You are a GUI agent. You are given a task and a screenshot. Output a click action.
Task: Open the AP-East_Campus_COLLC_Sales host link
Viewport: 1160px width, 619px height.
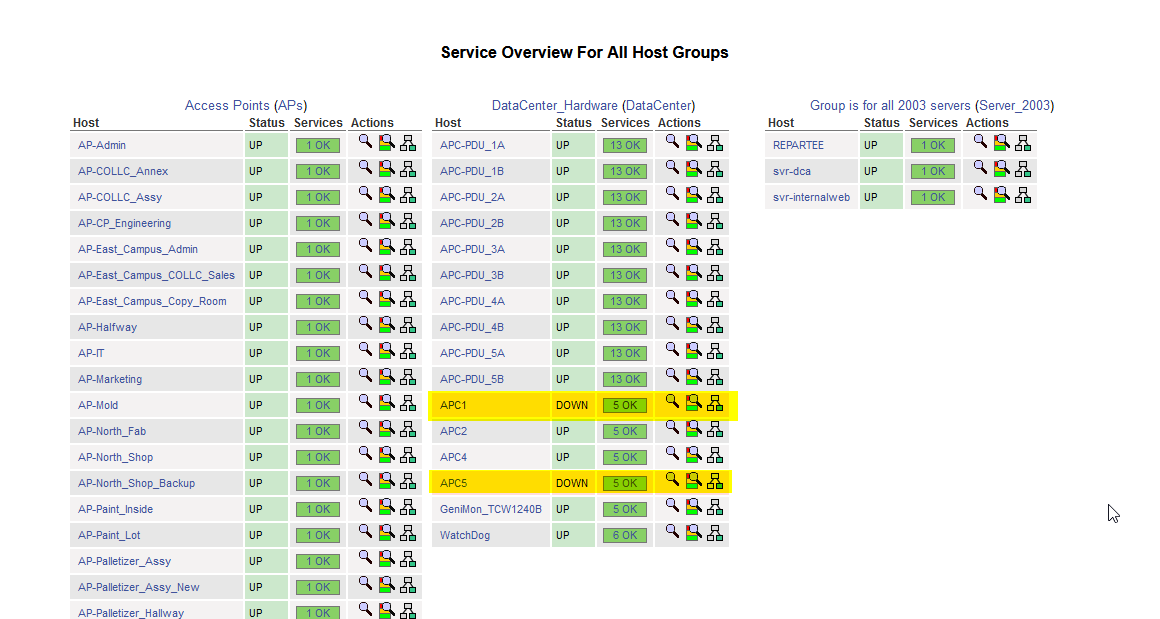[x=157, y=275]
